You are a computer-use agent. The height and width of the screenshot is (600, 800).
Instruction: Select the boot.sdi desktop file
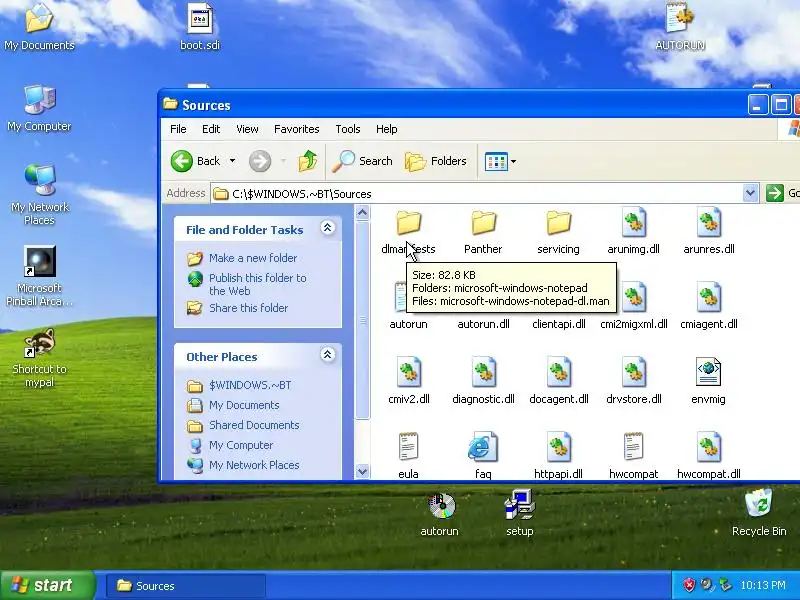click(x=200, y=27)
